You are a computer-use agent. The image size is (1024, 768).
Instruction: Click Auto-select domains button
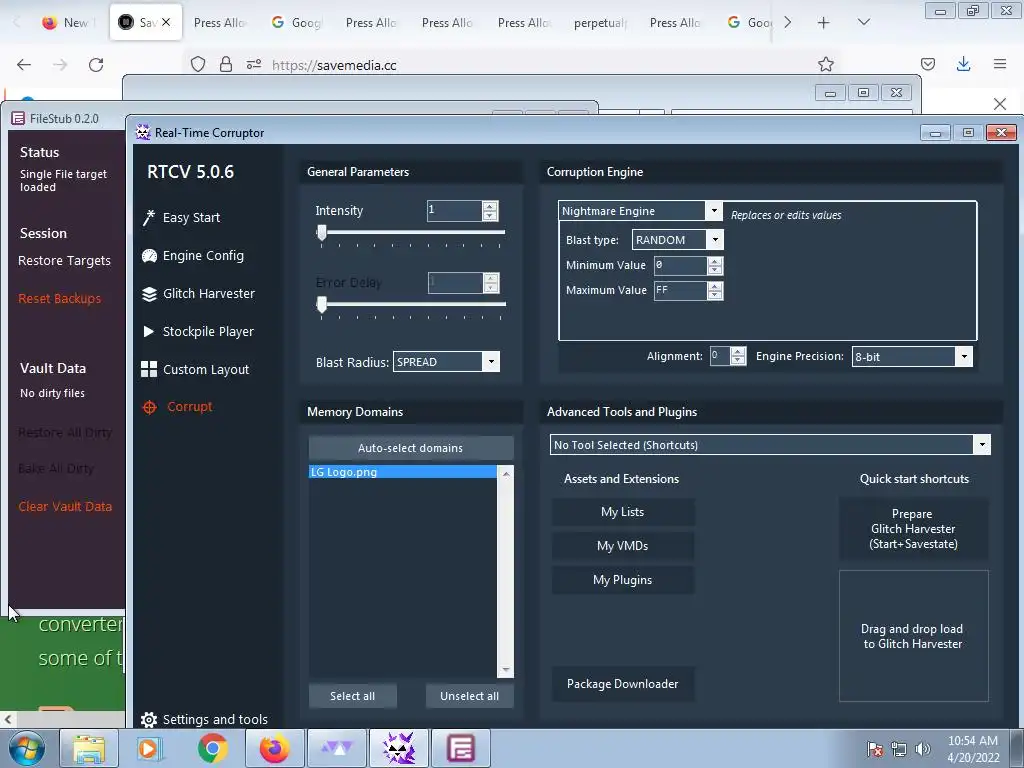pos(411,448)
